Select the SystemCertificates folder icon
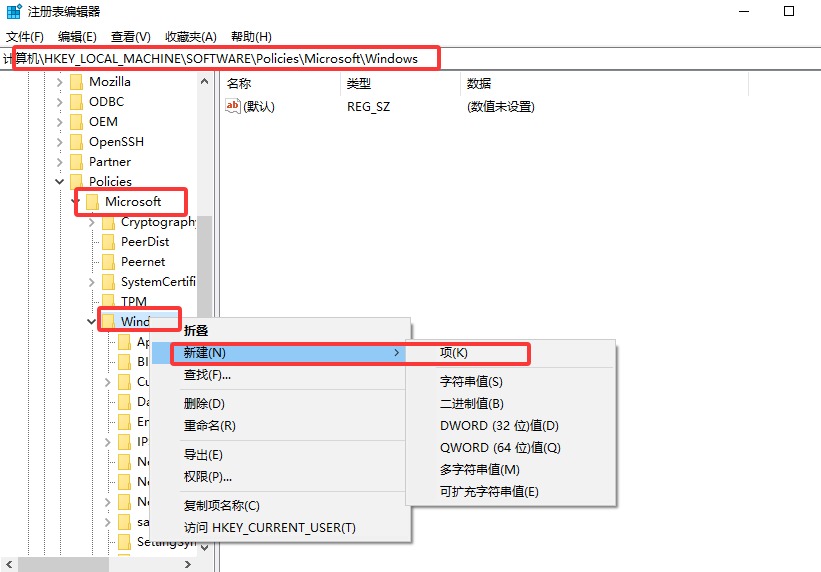The width and height of the screenshot is (821, 572). 108,282
